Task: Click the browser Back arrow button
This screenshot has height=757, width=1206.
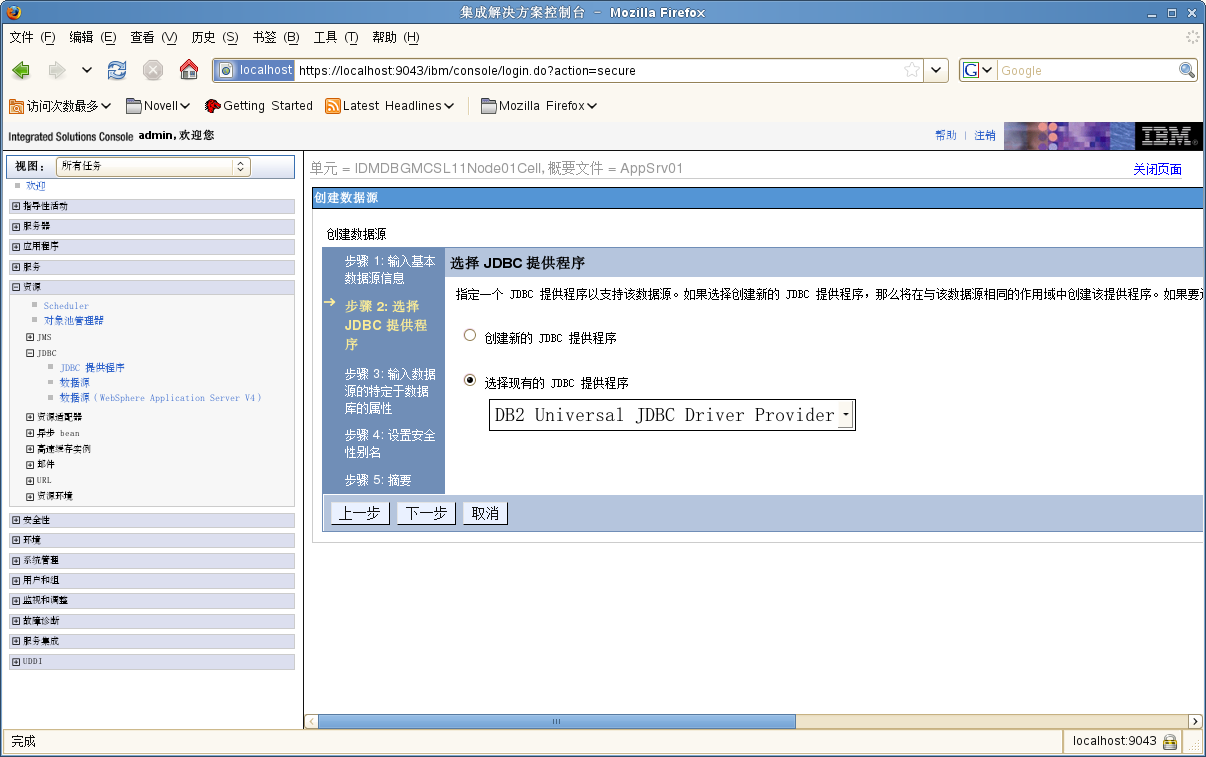Action: (x=21, y=70)
